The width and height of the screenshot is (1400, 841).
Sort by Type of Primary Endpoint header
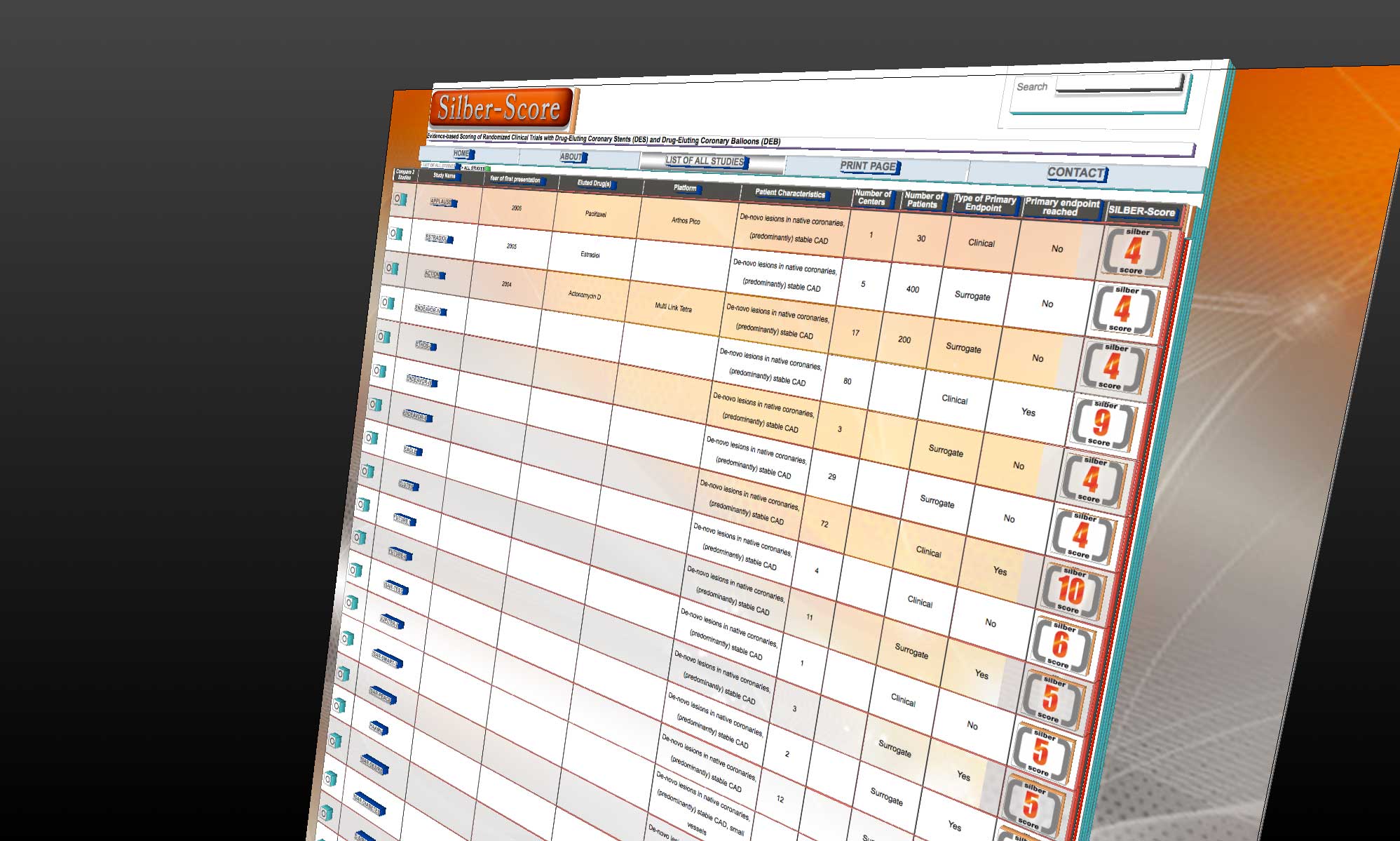click(x=986, y=203)
